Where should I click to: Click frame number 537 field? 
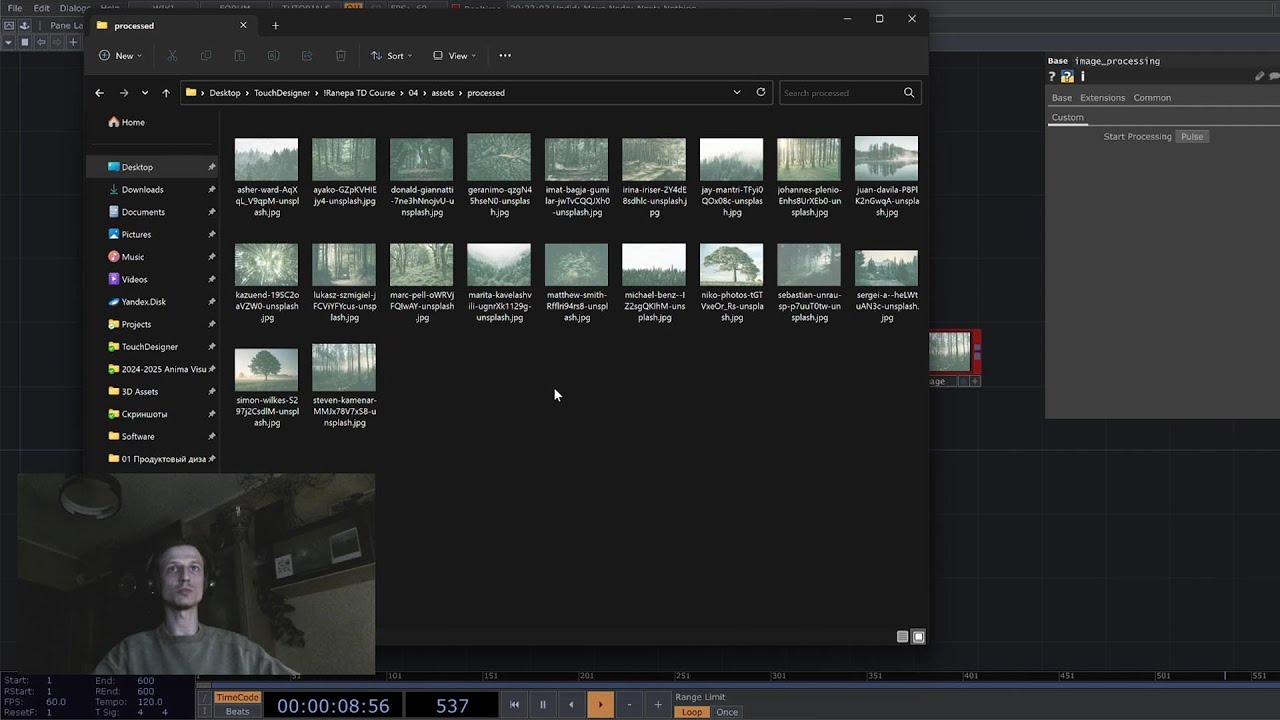[452, 706]
